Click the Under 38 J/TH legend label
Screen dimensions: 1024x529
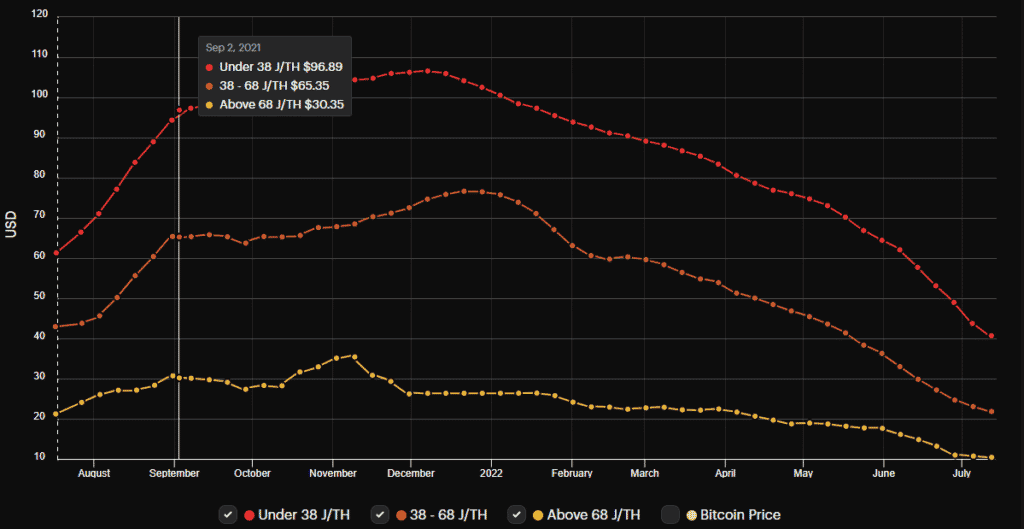pos(304,514)
